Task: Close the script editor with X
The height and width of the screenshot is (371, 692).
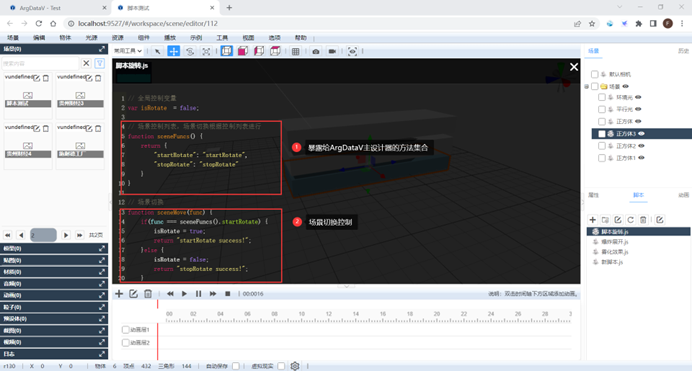Action: pyautogui.click(x=574, y=67)
